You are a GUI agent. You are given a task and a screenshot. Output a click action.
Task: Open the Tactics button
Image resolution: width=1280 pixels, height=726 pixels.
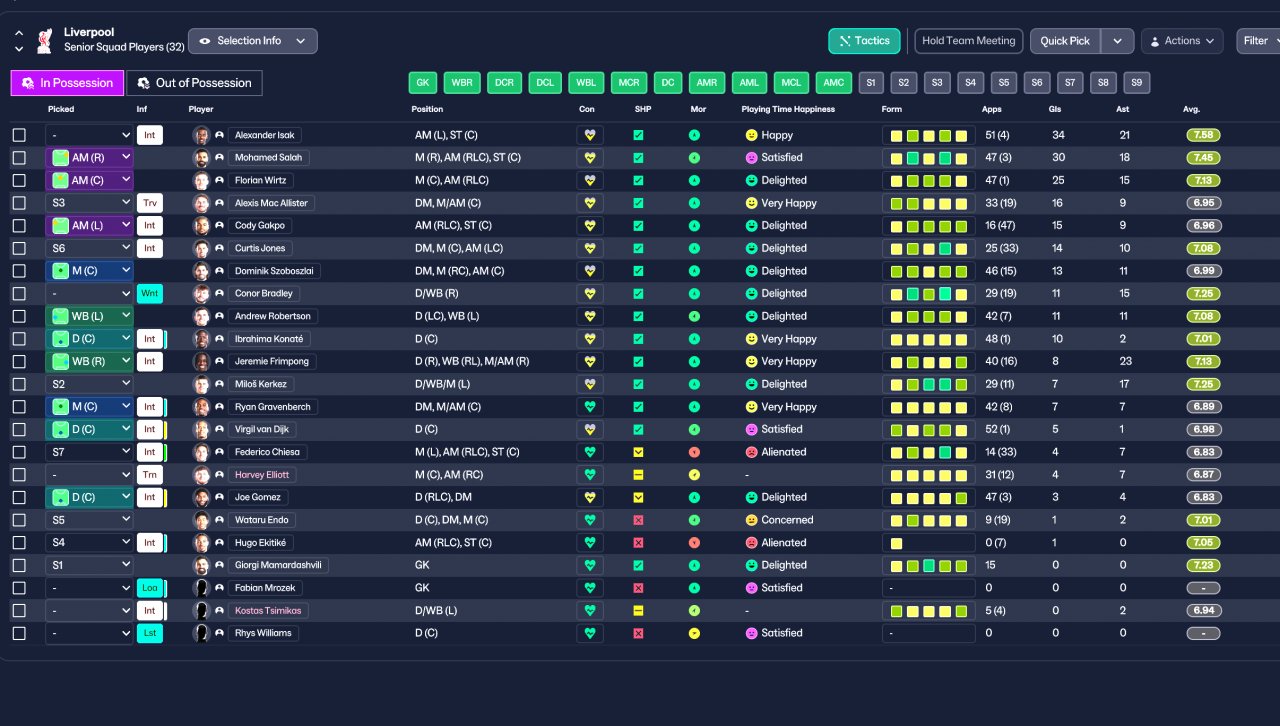click(x=864, y=41)
